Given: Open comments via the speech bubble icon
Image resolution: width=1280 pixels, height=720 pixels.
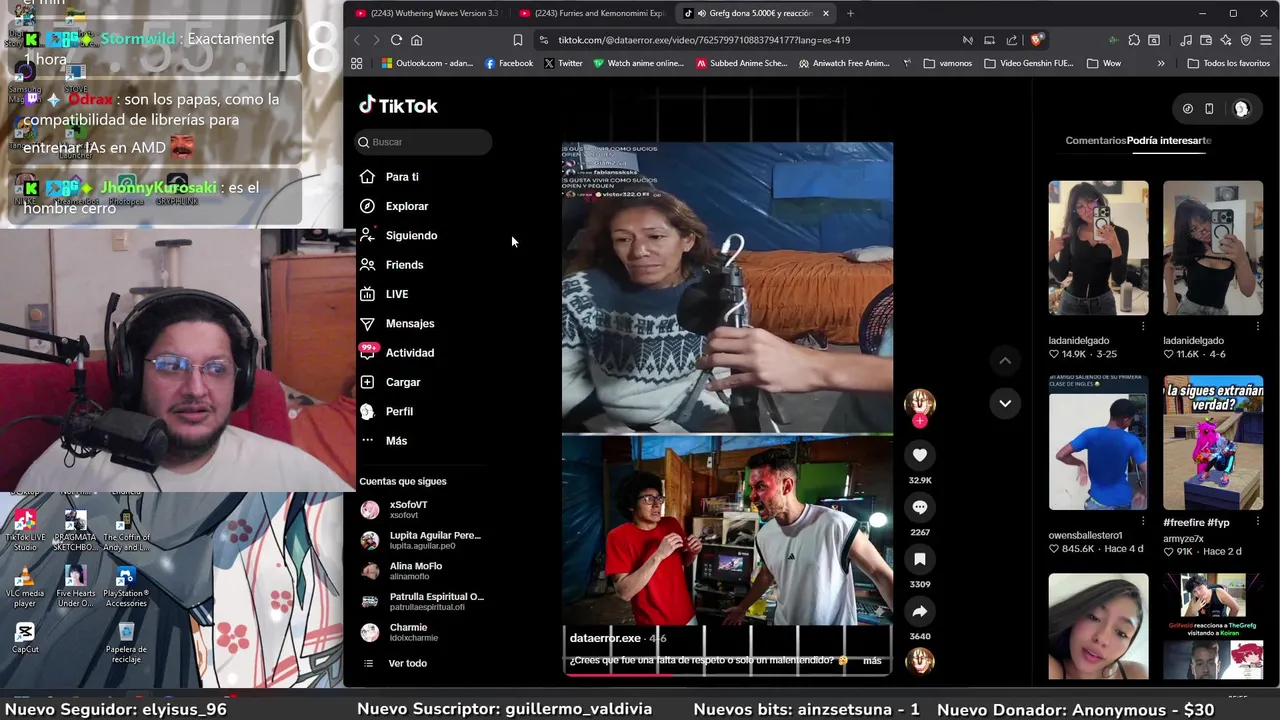Looking at the screenshot, I should point(920,507).
